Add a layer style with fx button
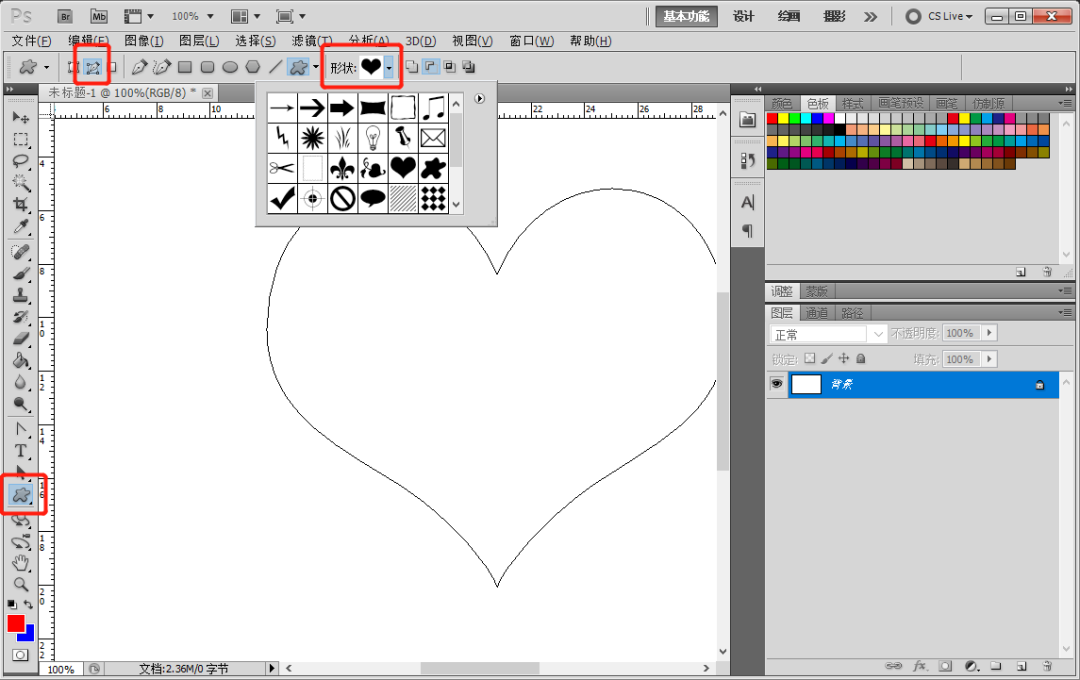 pyautogui.click(x=920, y=666)
